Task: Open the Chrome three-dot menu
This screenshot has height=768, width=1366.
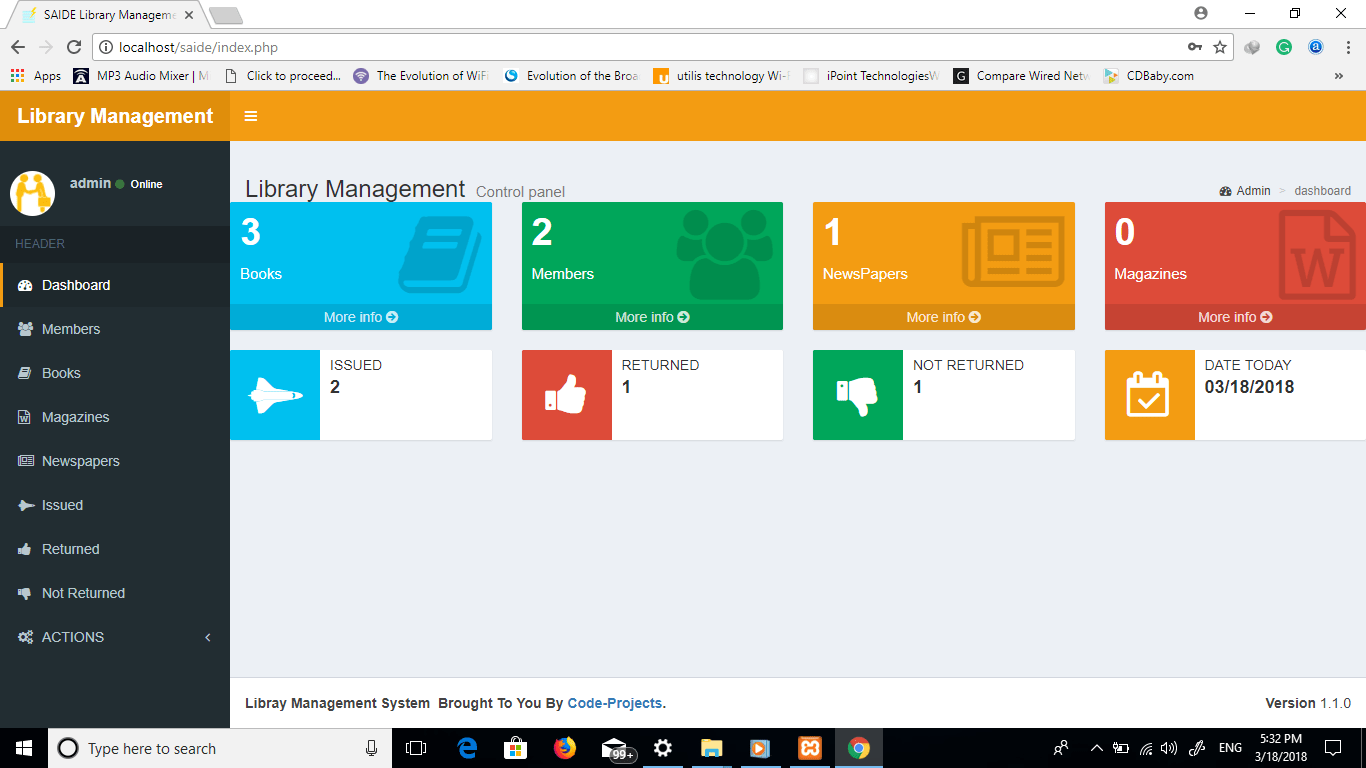Action: [1347, 46]
